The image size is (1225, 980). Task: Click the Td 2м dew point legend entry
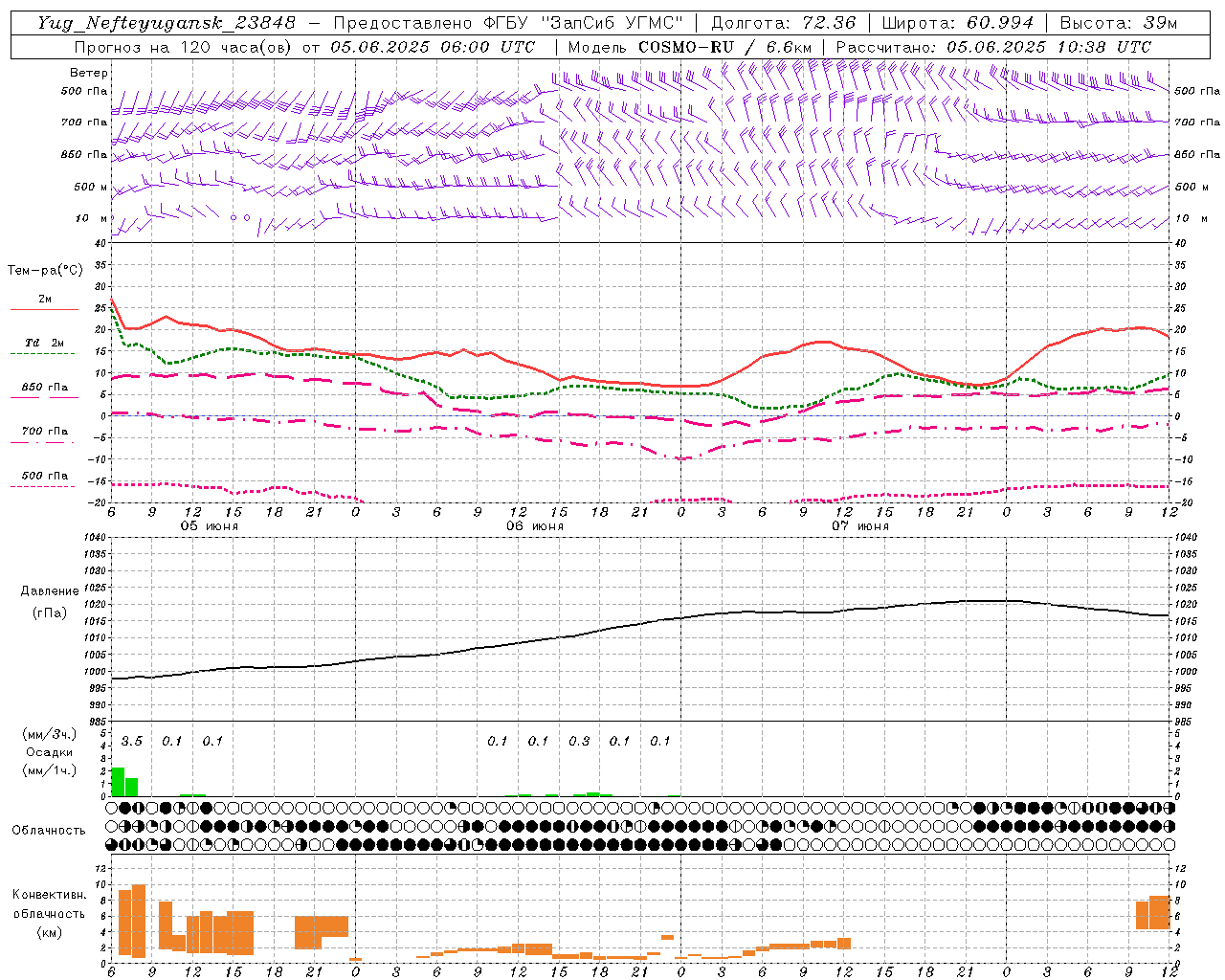[x=44, y=343]
